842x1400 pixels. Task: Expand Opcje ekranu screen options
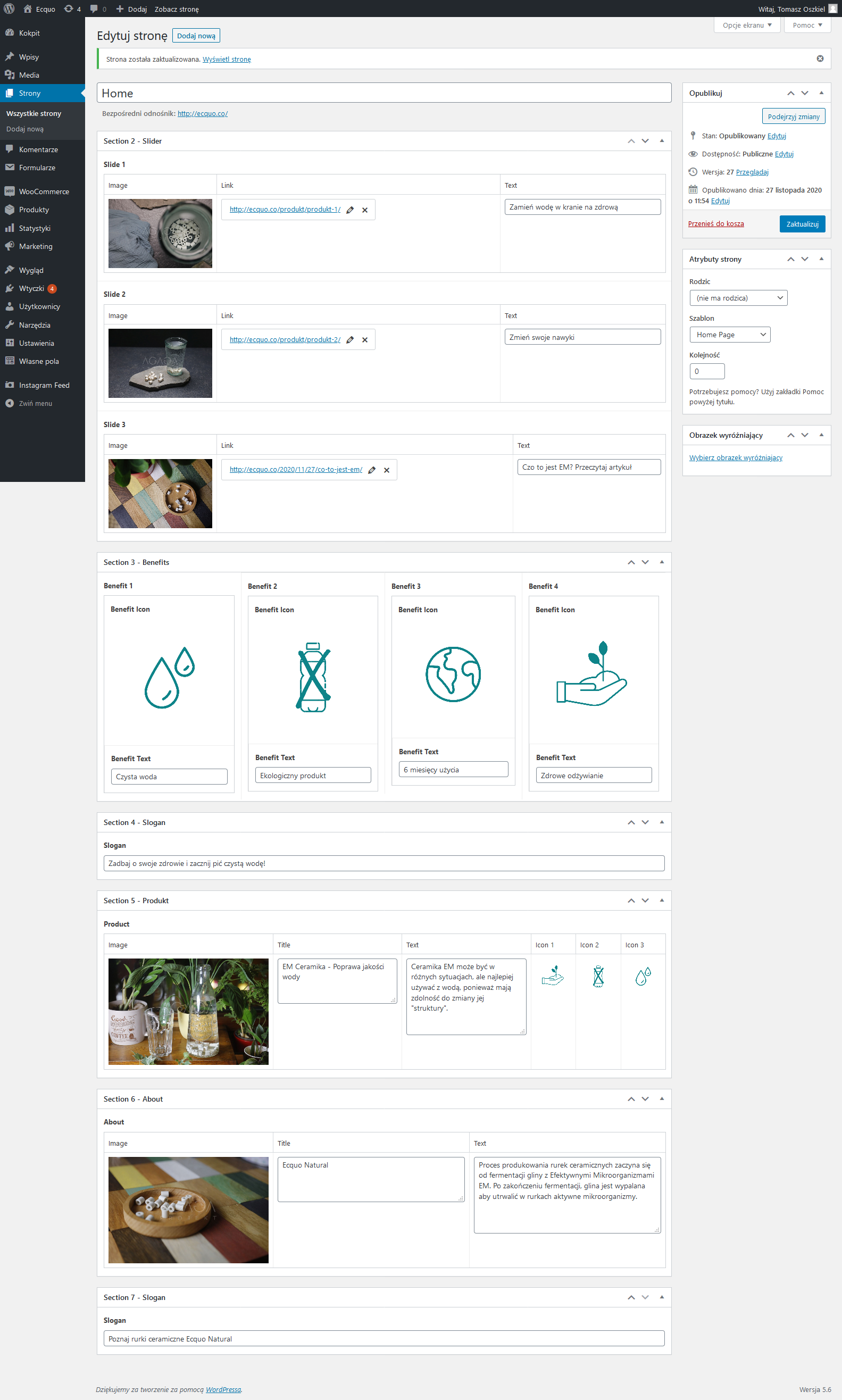pos(747,25)
